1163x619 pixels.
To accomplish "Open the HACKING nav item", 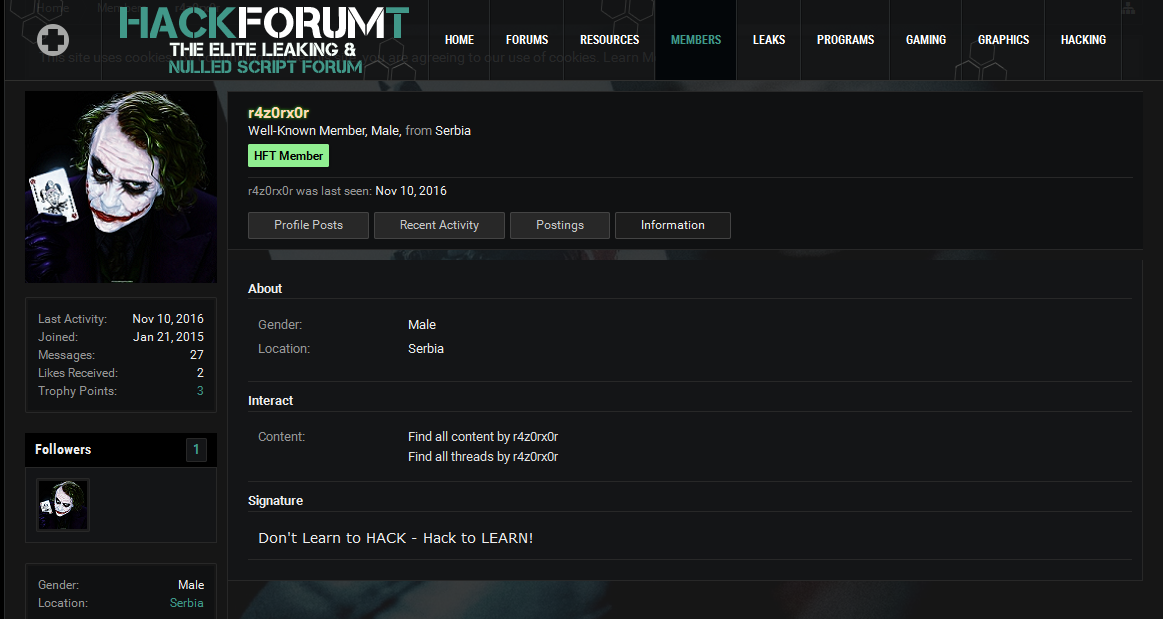I will coord(1083,40).
